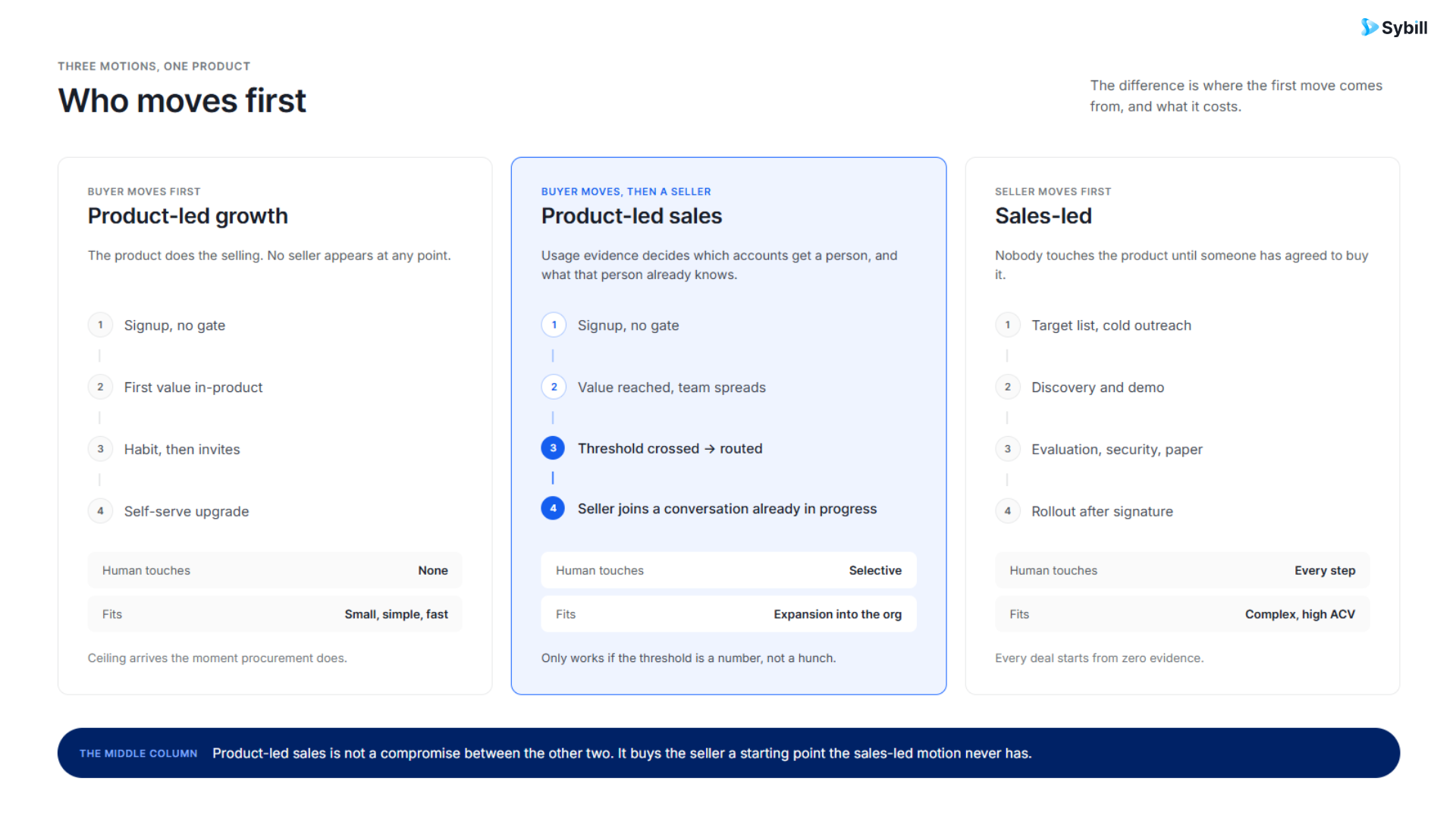
Task: Click 'Usage evidence decides which accounts' description
Action: (x=719, y=265)
